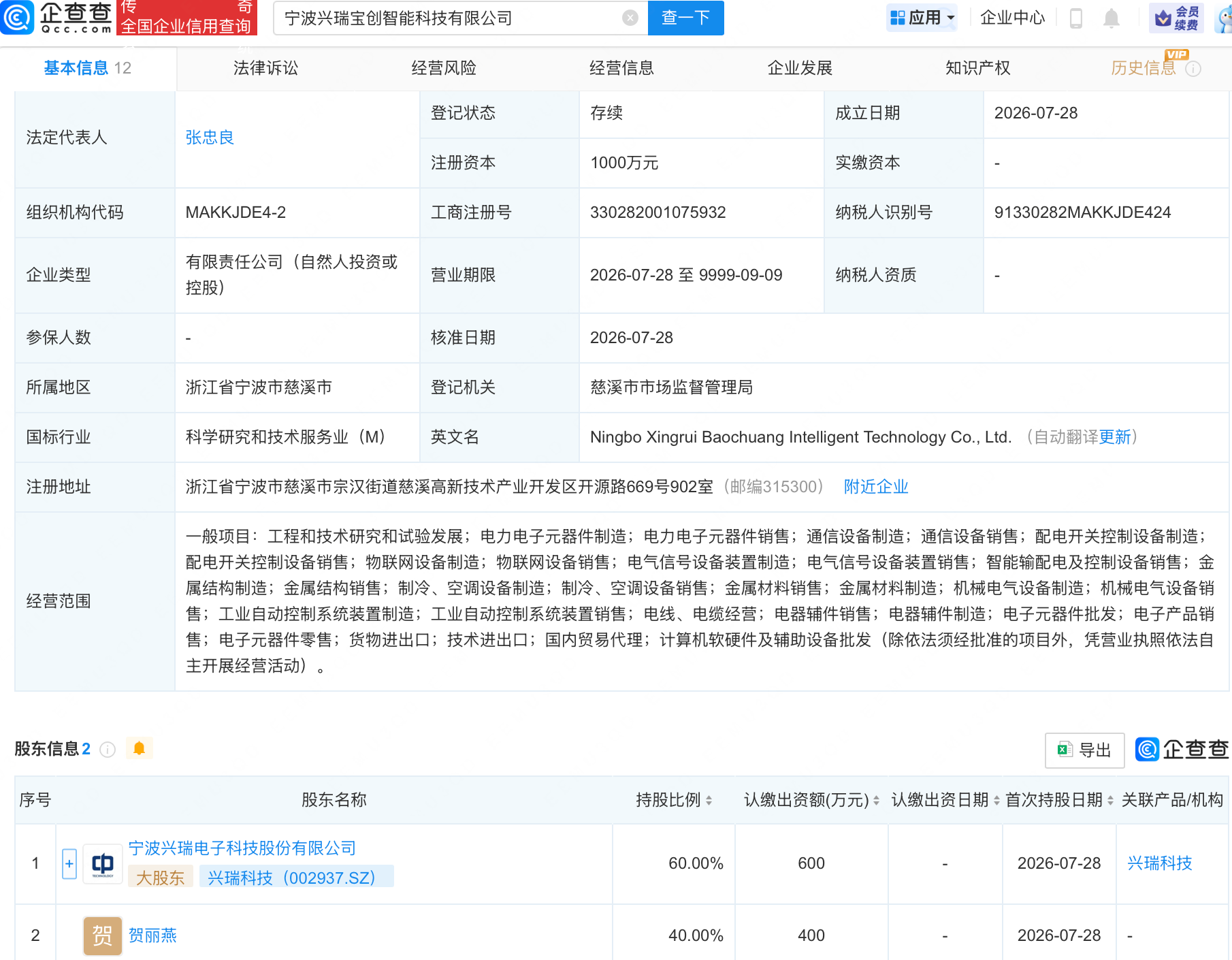Click 导出 export button

[1084, 750]
